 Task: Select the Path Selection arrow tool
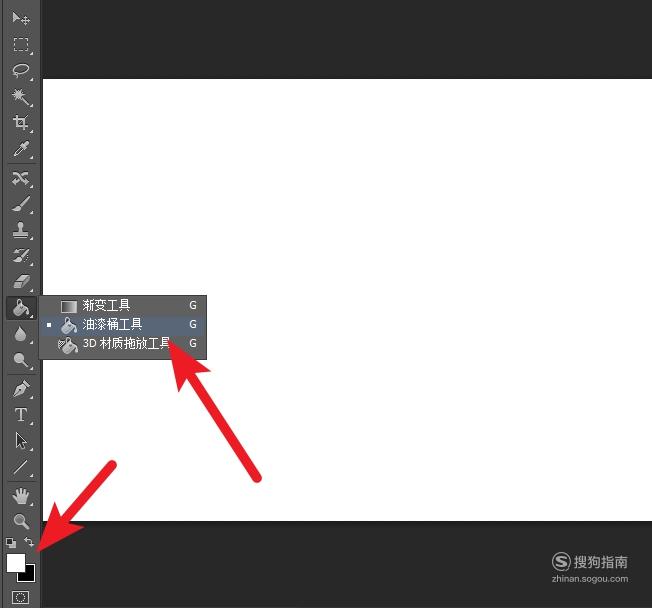click(x=21, y=441)
